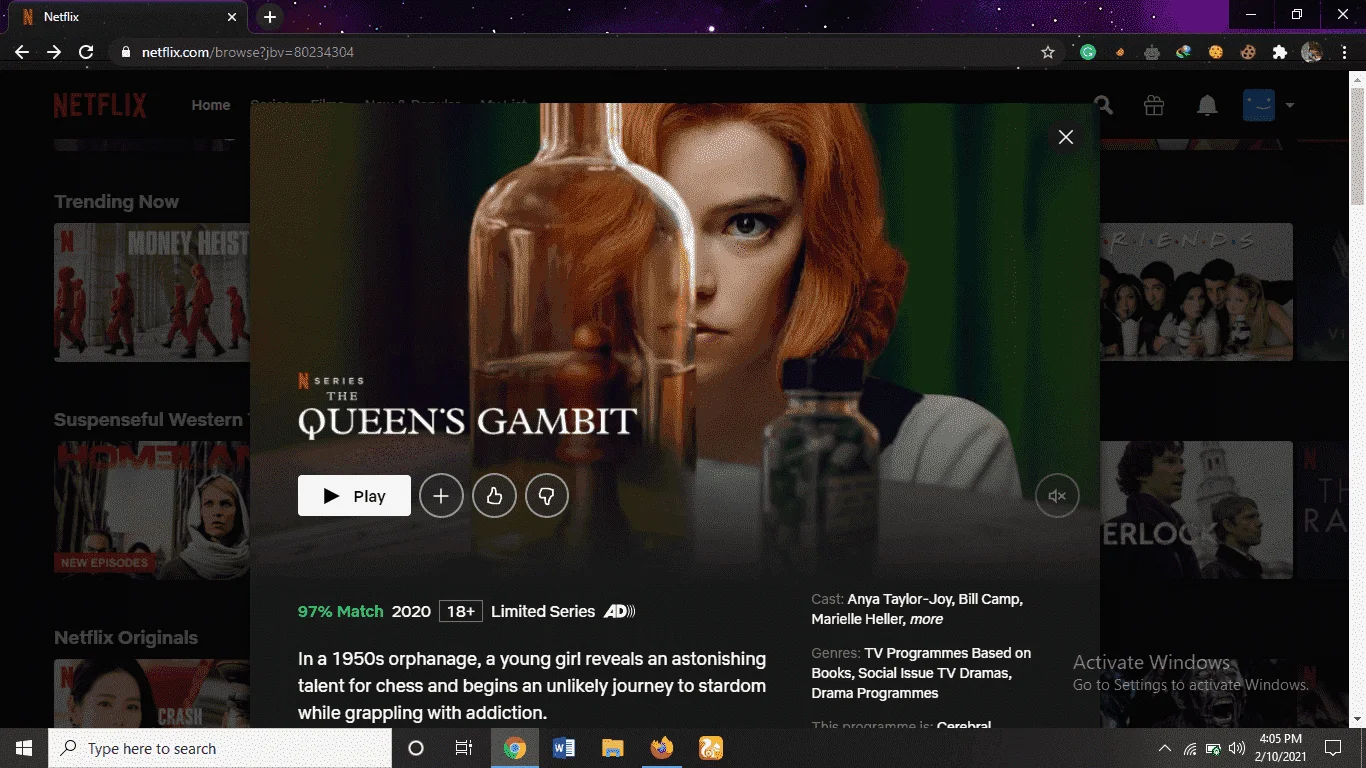Go to Netflix Home tab
This screenshot has height=768, width=1366.
point(211,105)
